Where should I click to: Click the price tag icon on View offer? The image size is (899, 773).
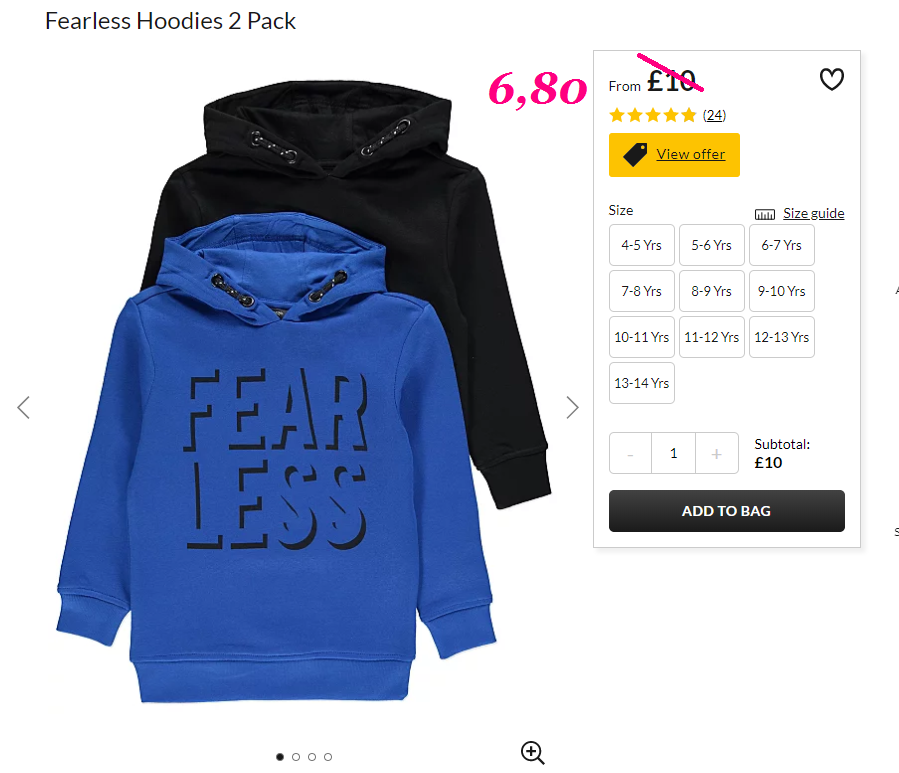pyautogui.click(x=635, y=155)
